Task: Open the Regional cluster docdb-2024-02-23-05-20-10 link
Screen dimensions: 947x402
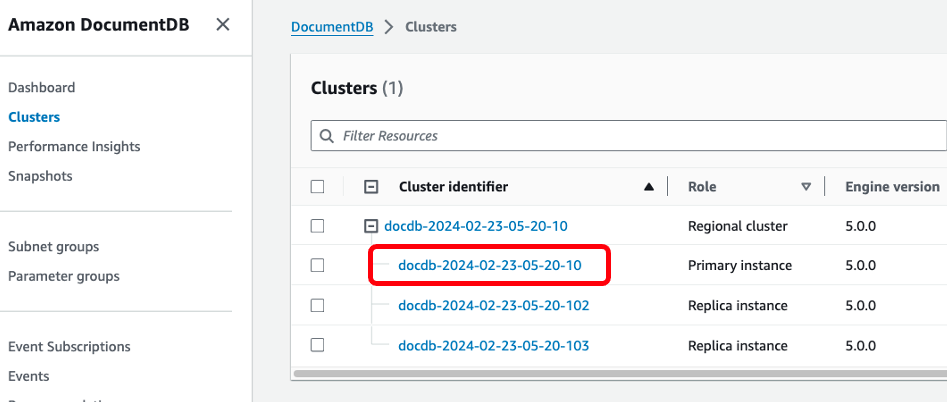Action: pyautogui.click(x=476, y=226)
